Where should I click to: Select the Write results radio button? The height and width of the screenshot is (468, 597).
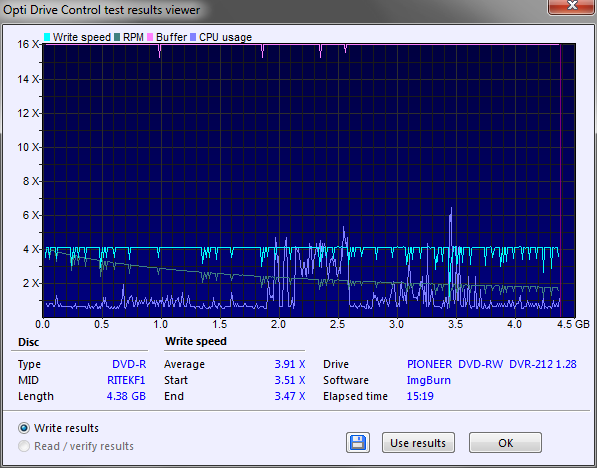pyautogui.click(x=24, y=428)
